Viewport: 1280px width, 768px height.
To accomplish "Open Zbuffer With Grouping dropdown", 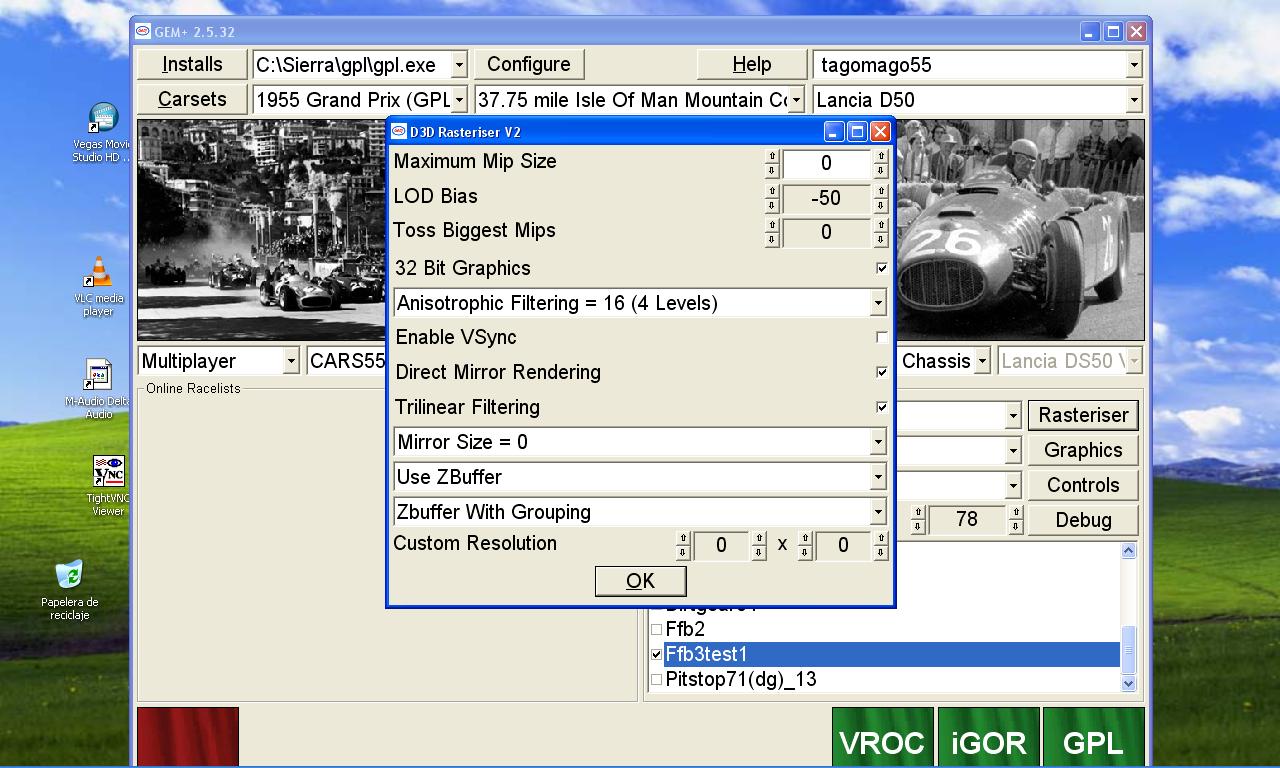I will coord(878,512).
